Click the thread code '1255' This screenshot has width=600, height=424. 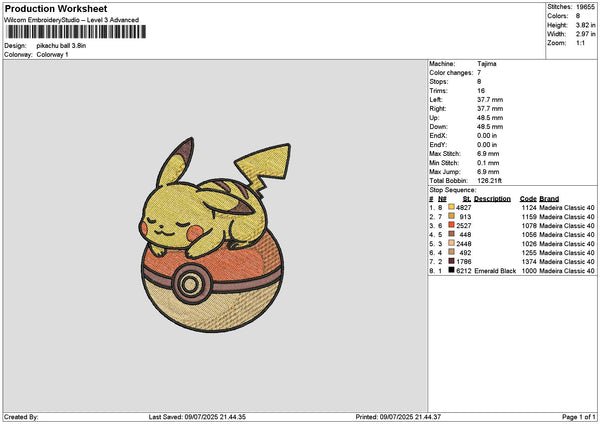(x=529, y=253)
